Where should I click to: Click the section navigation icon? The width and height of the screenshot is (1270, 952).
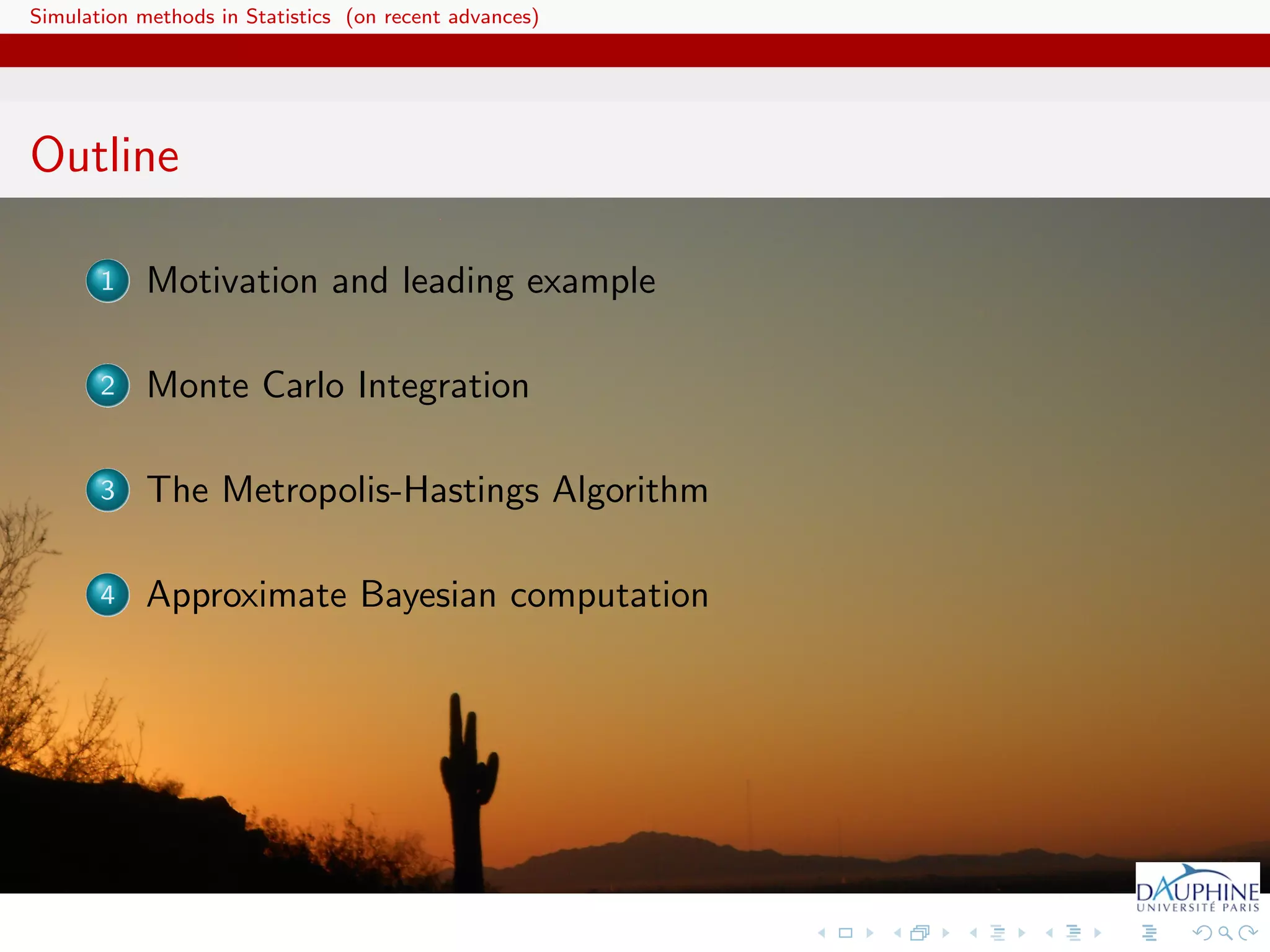(1074, 933)
